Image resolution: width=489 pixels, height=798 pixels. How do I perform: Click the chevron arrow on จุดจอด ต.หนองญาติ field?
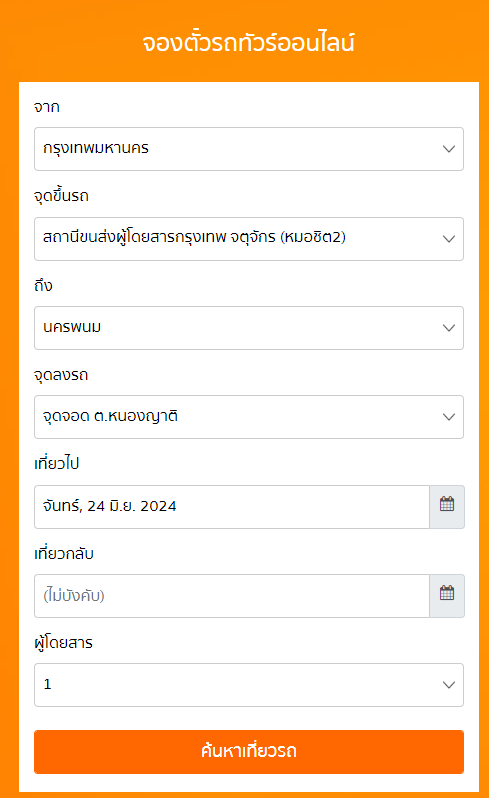(449, 417)
